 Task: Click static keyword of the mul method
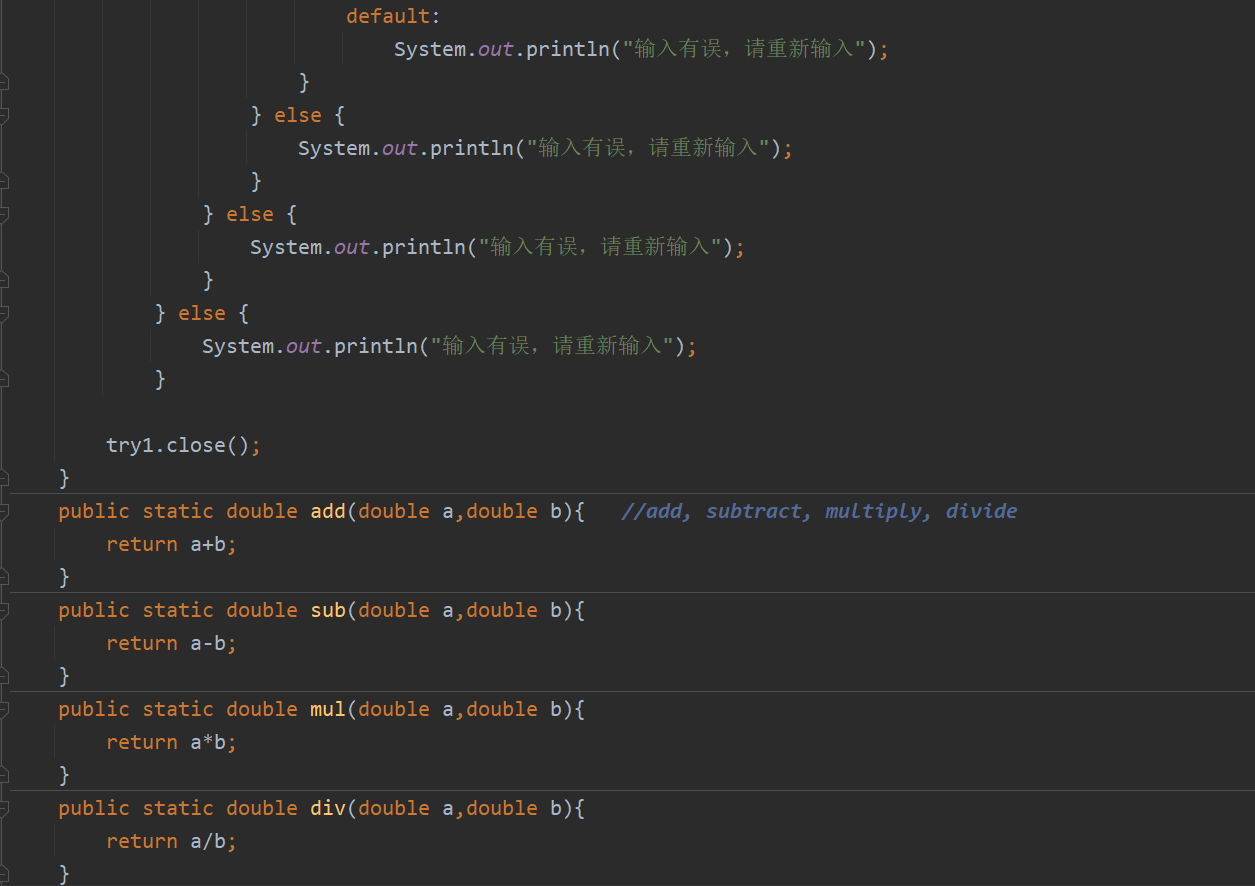178,709
